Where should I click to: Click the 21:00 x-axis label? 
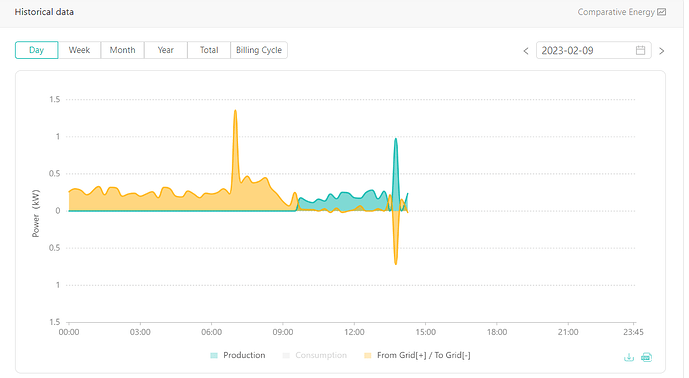(x=568, y=332)
